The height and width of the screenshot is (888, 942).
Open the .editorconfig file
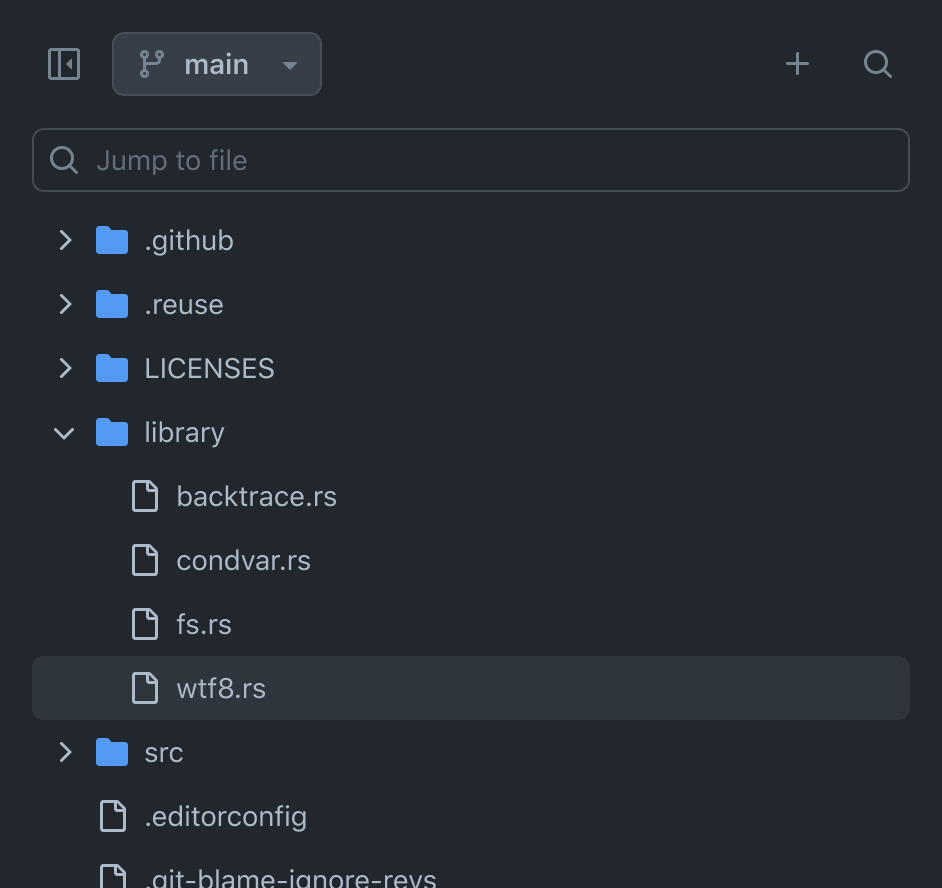click(225, 816)
